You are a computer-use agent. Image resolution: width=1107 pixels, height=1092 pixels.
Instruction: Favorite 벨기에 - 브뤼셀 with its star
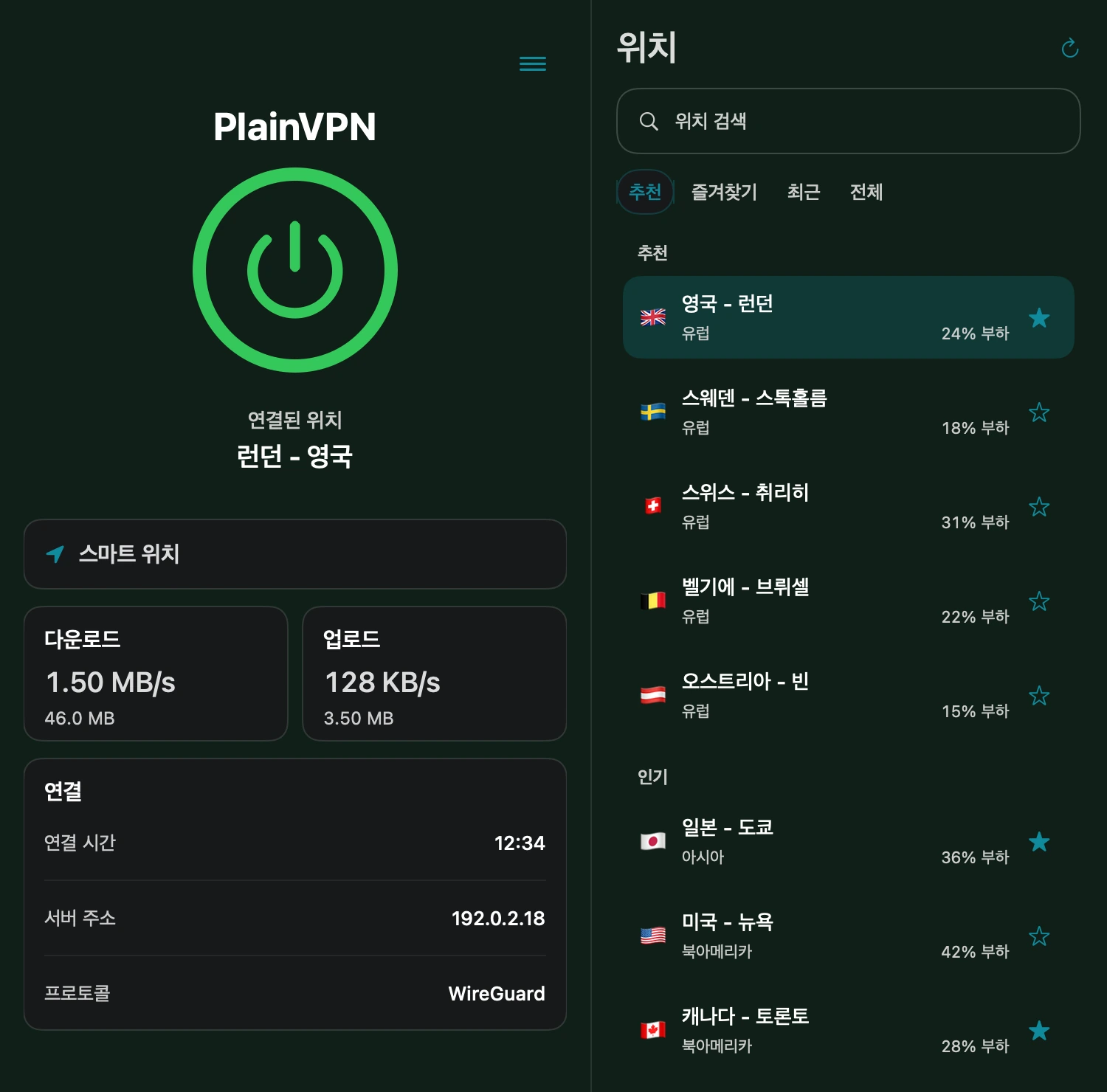coord(1039,601)
